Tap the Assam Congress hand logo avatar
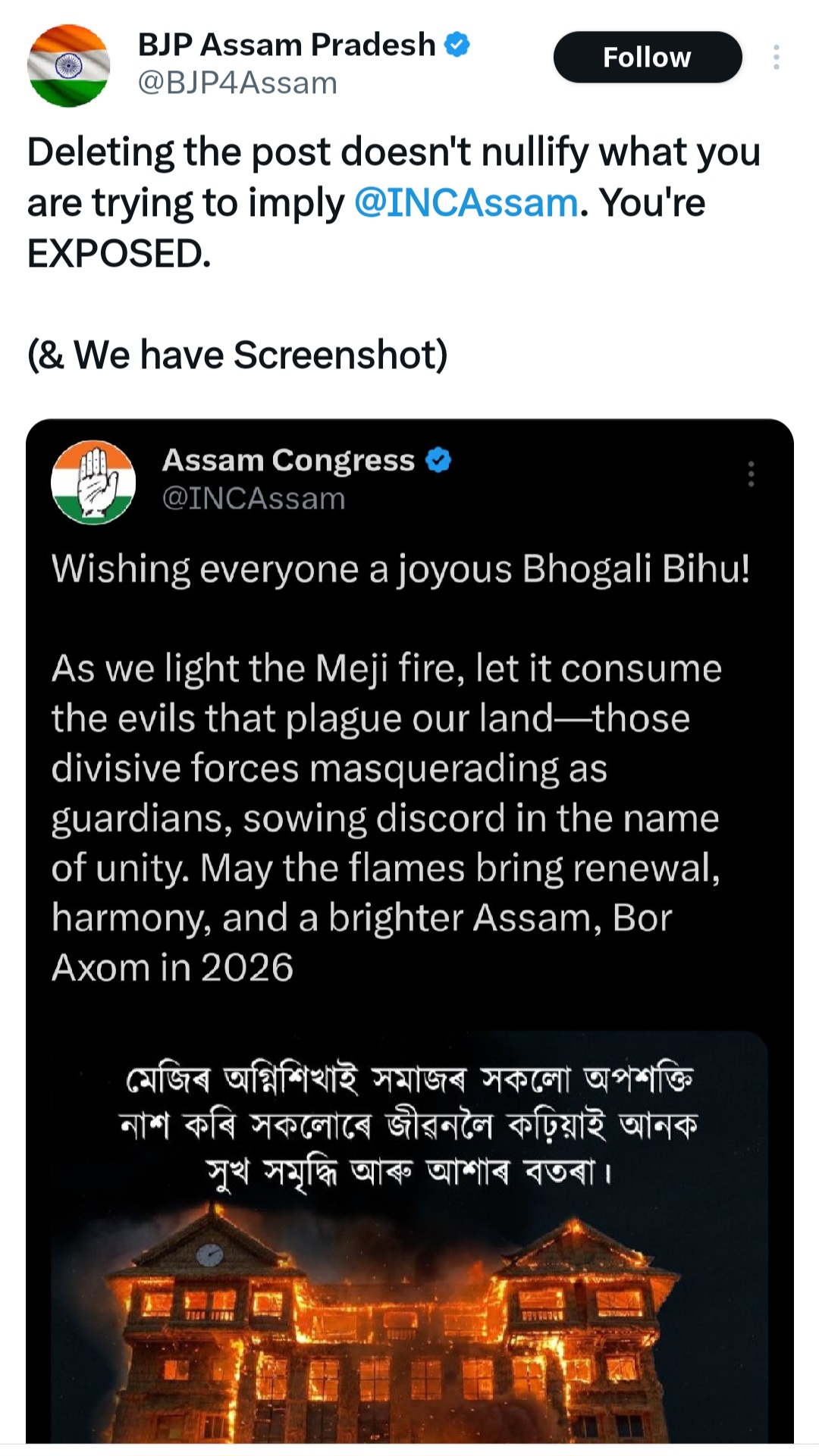The height and width of the screenshot is (1456, 819). (x=93, y=482)
